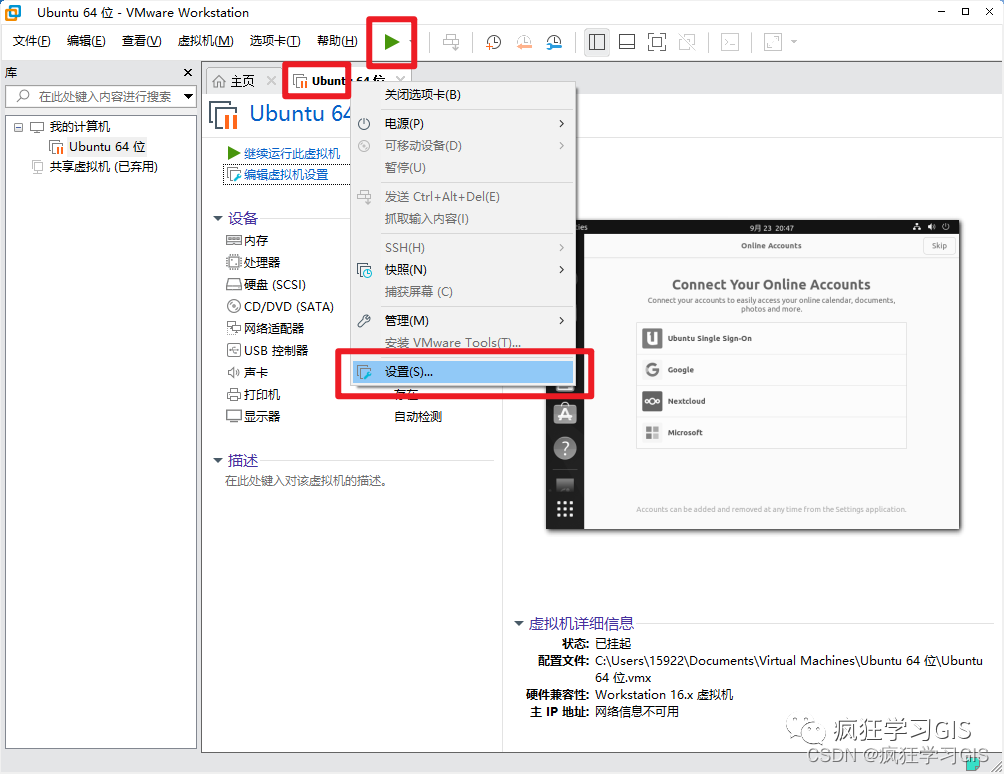Click the take snapshot toolbar icon

tap(493, 42)
